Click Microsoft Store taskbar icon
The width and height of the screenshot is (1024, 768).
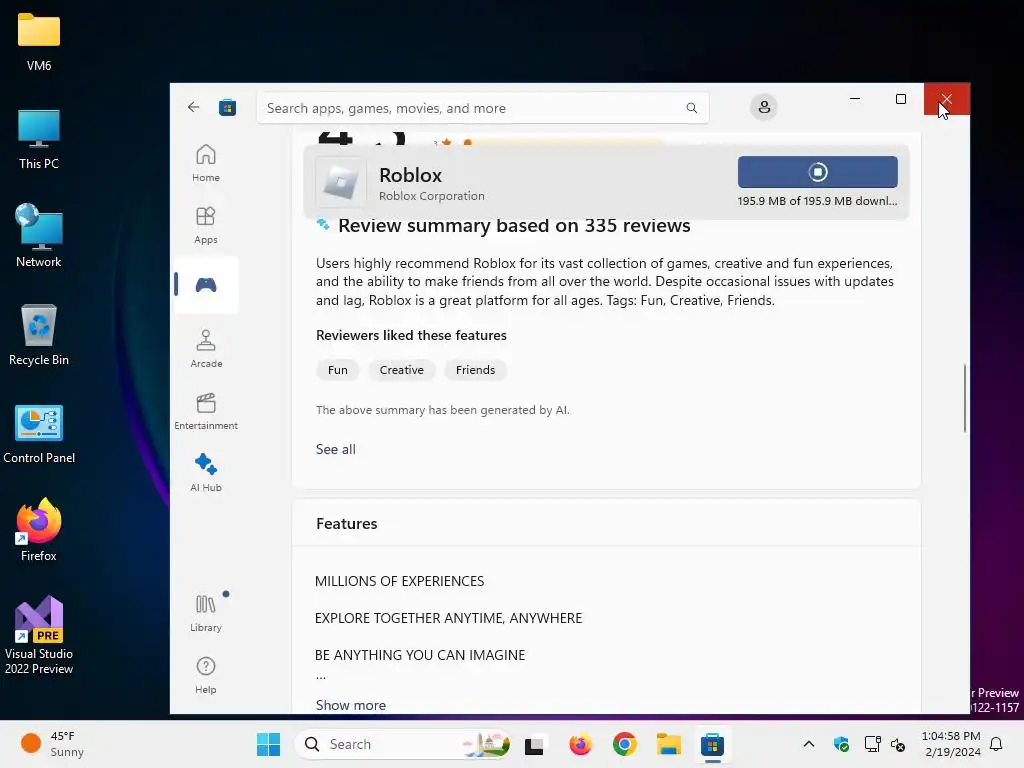point(712,744)
